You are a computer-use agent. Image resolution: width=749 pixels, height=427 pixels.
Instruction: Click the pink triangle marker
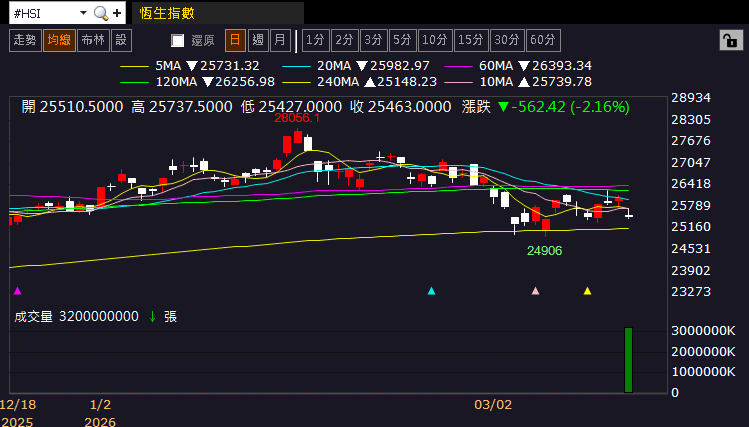pyautogui.click(x=535, y=291)
